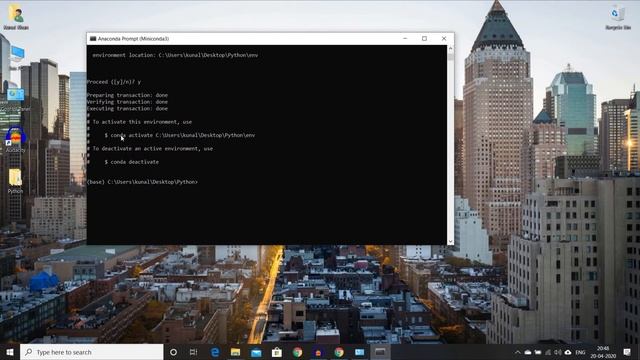Open the Windows Start menu

(10, 352)
